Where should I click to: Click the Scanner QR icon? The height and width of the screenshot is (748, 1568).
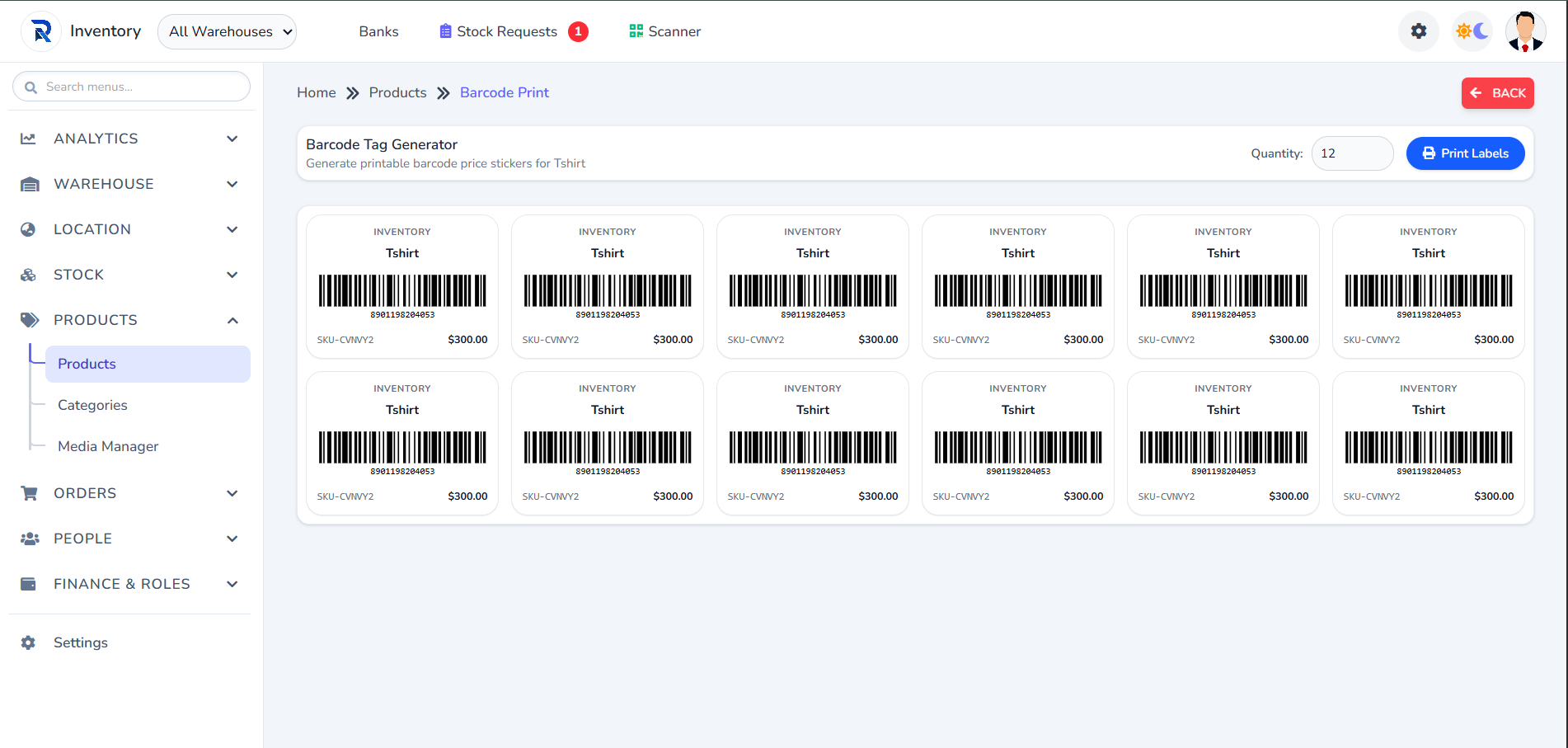point(636,31)
